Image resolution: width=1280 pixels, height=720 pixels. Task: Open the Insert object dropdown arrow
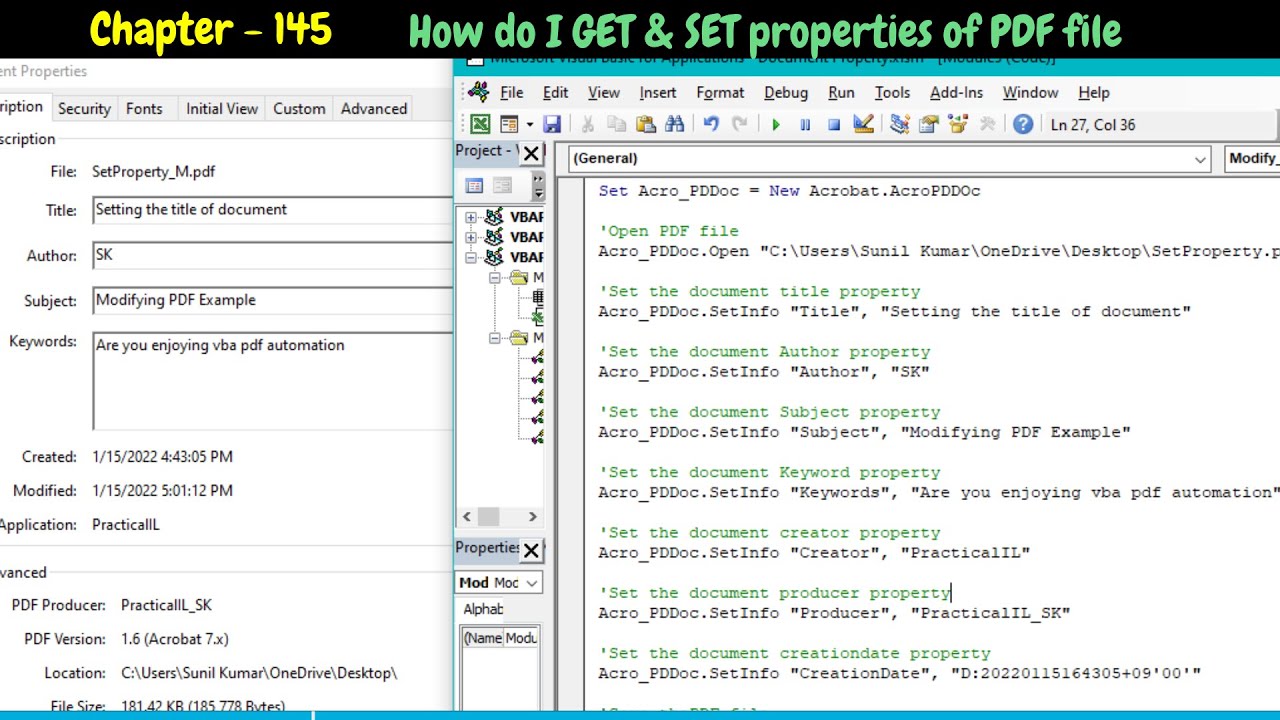[x=529, y=124]
